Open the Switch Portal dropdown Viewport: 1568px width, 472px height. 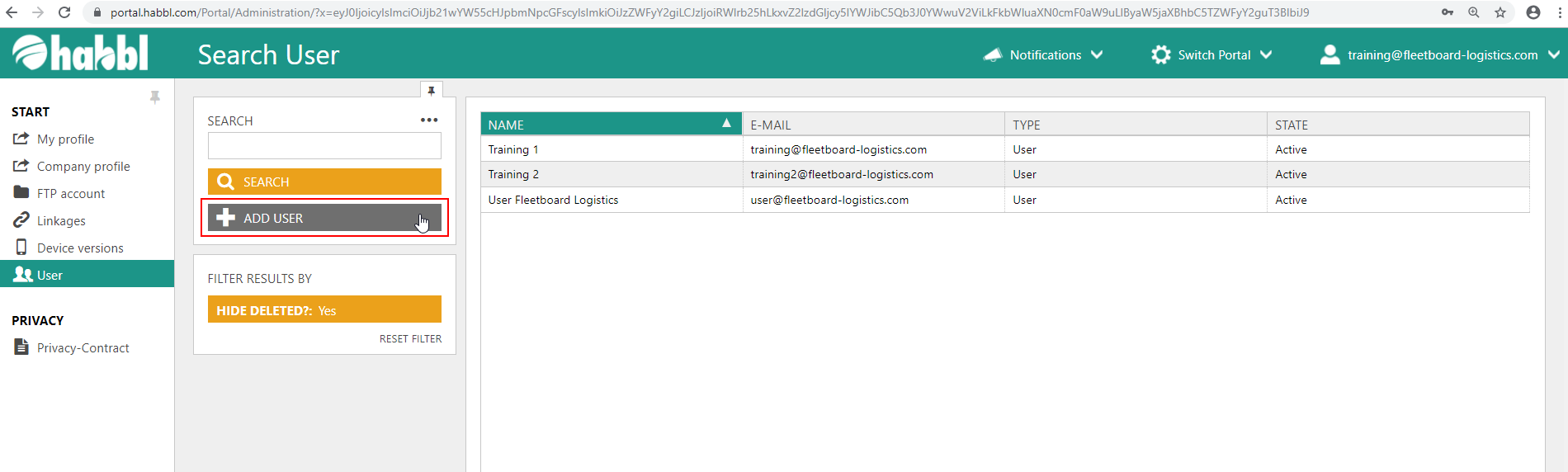click(1212, 55)
